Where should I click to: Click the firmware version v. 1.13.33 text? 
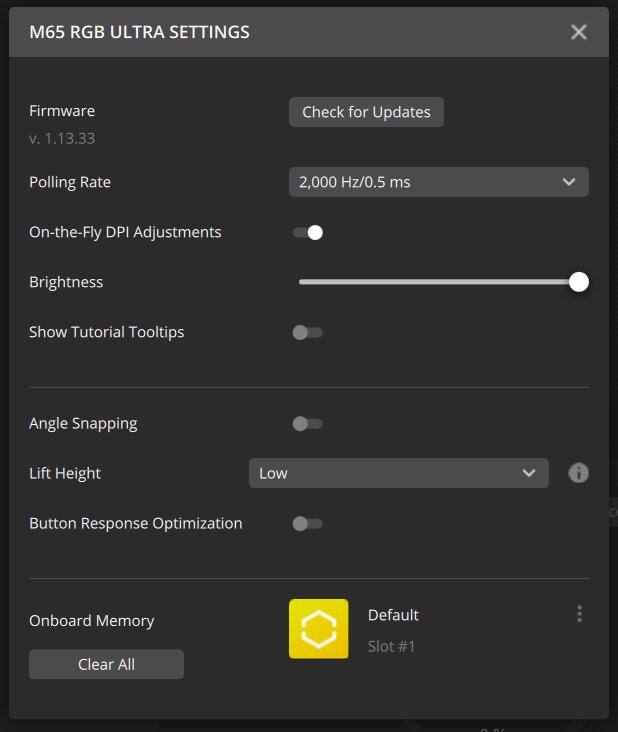coord(62,138)
